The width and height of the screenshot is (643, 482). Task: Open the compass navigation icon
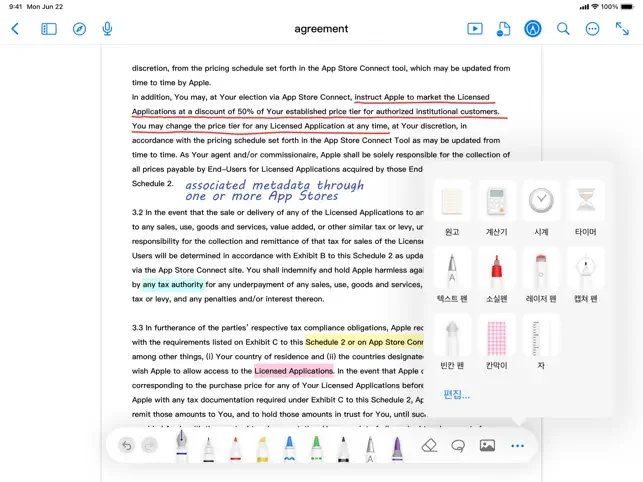(79, 29)
